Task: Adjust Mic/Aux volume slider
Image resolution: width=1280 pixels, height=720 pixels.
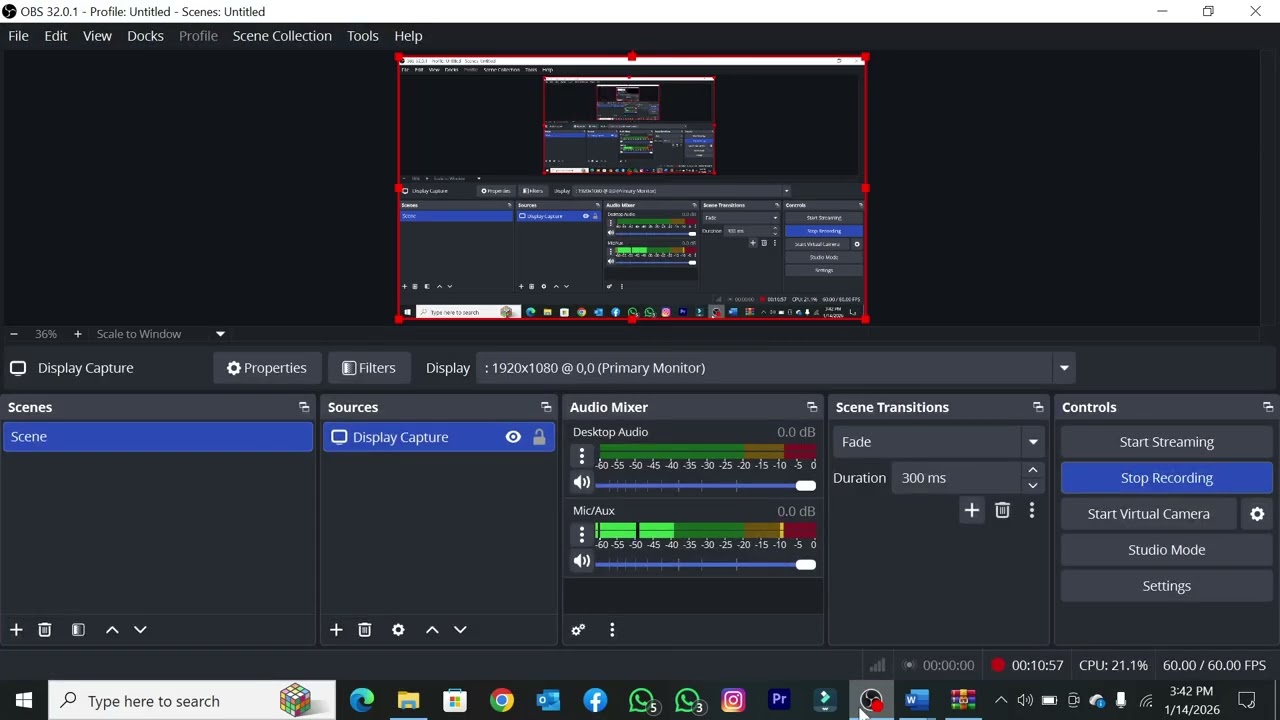Action: coord(706,564)
